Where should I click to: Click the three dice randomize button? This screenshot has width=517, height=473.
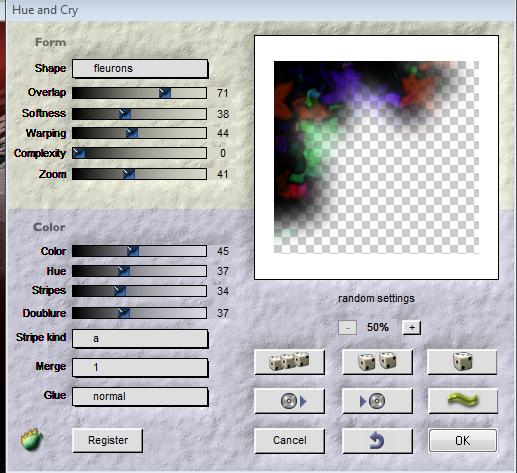[x=289, y=362]
